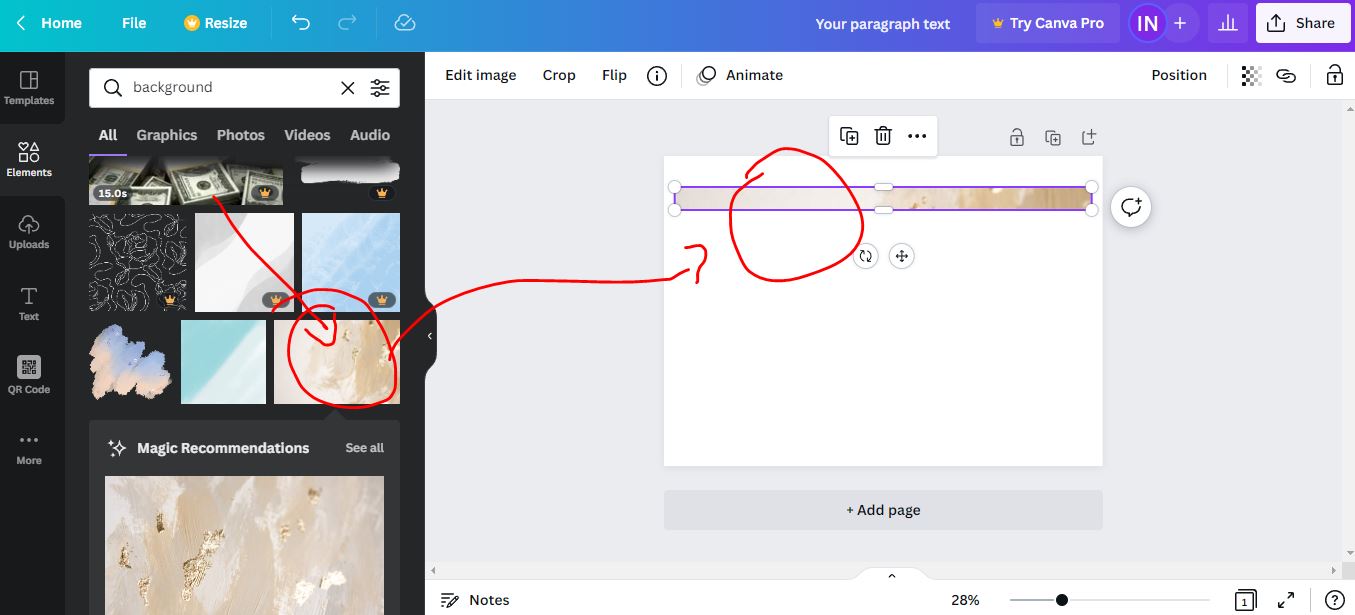This screenshot has width=1355, height=615.
Task: Switch to the Photos tab
Action: point(240,134)
